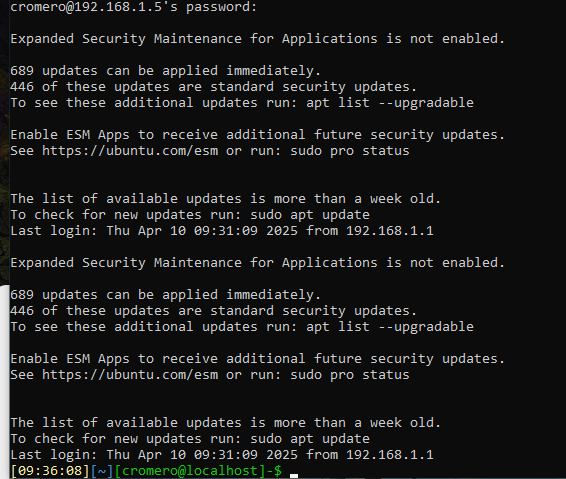Click the white window edge left of the terminal
Screen dimensions: 566x479
tap(5, 382)
